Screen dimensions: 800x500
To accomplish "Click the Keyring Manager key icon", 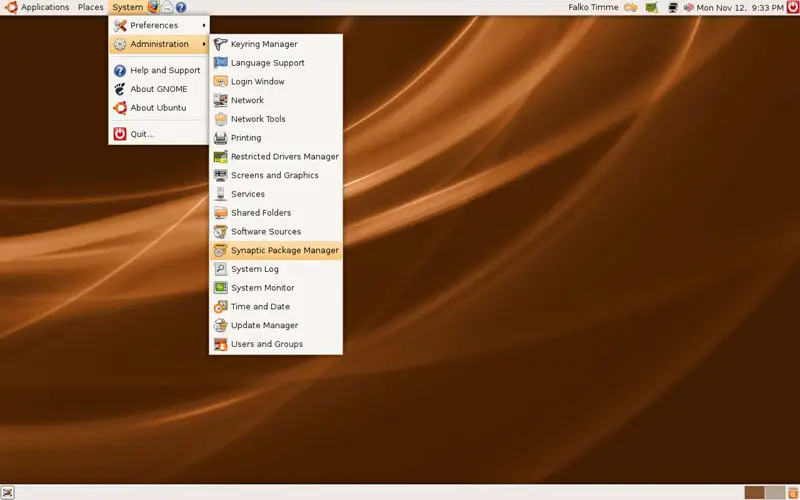I will coord(220,44).
